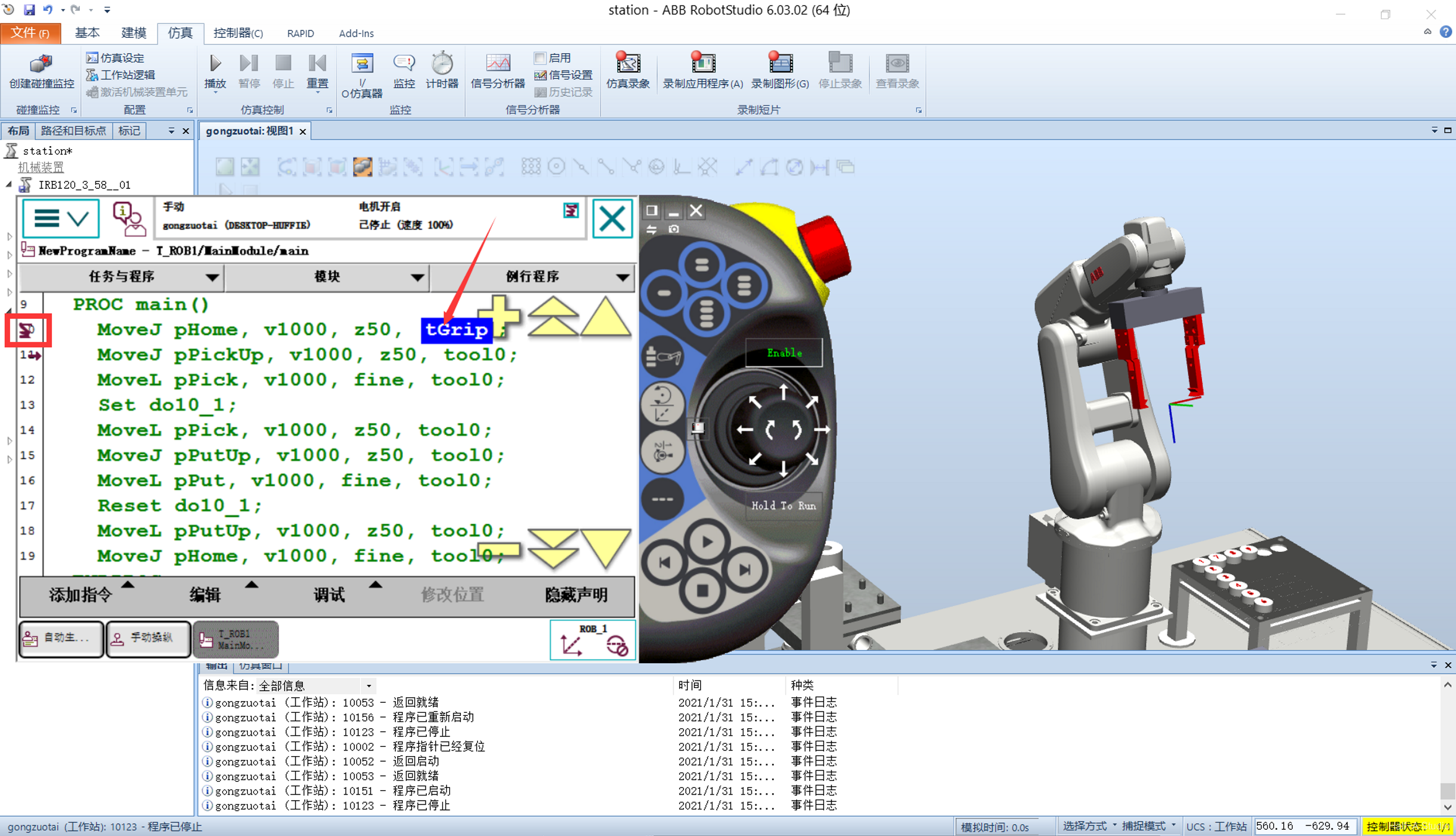Click the Play simulation icon
This screenshot has height=836, width=1456.
click(215, 64)
